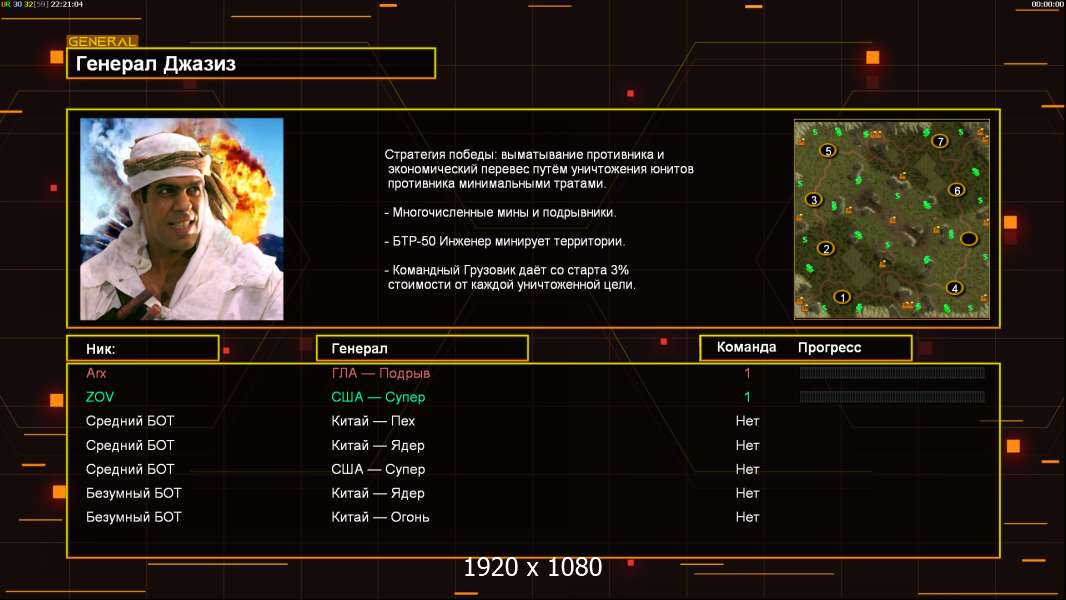Click the 00:00:00 timer at top right
This screenshot has height=600, width=1066.
point(1047,4)
